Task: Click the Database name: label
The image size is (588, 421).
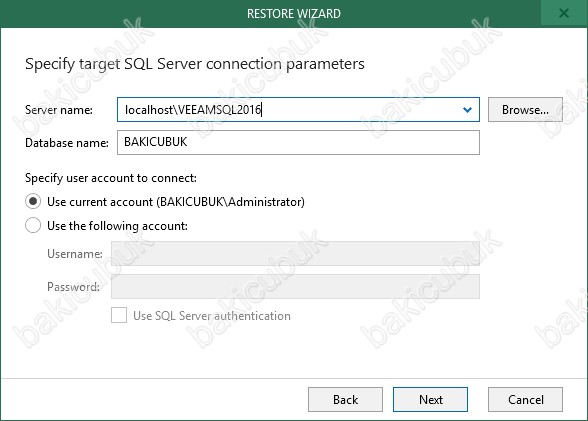Action: (67, 143)
